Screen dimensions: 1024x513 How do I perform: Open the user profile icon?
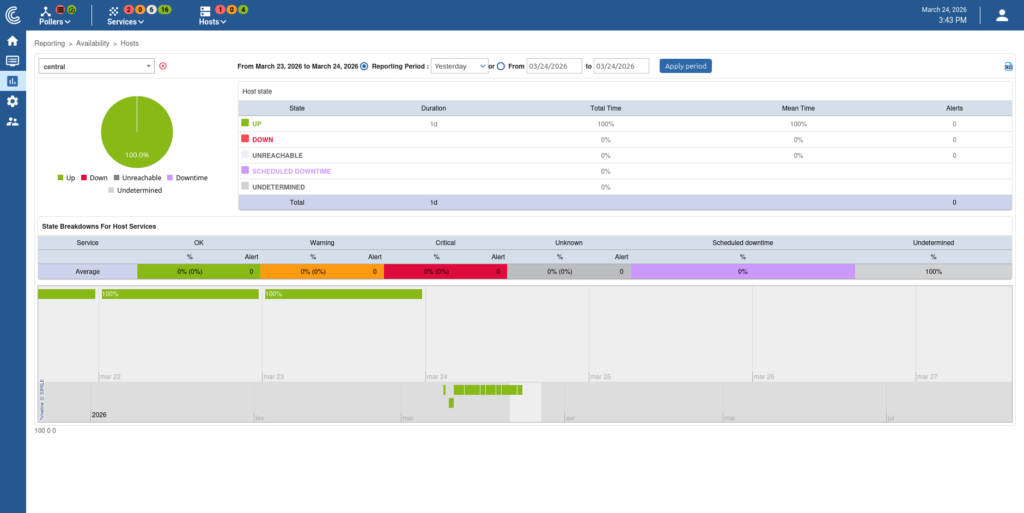point(1001,15)
